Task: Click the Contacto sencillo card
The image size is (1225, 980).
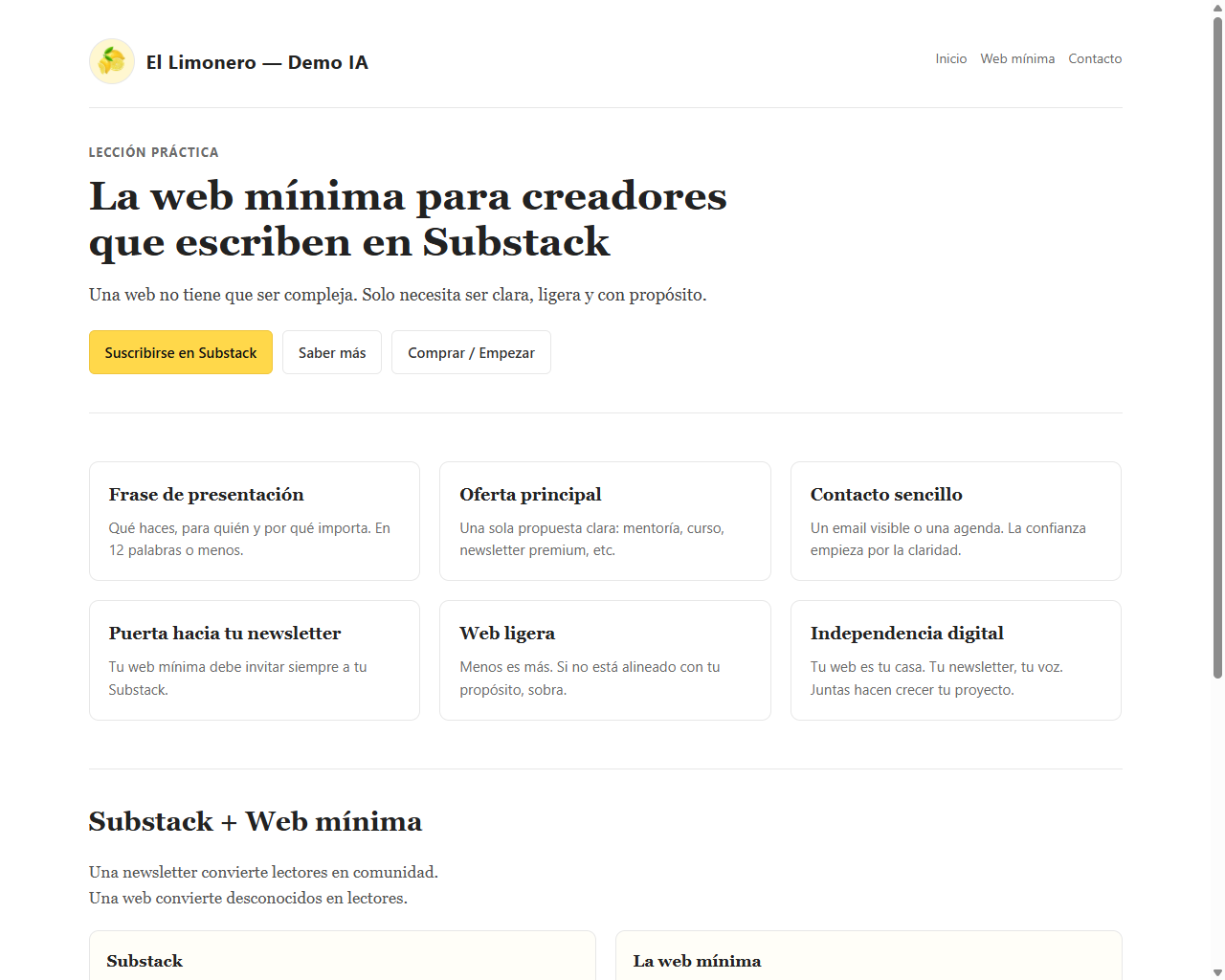Action: coord(955,521)
